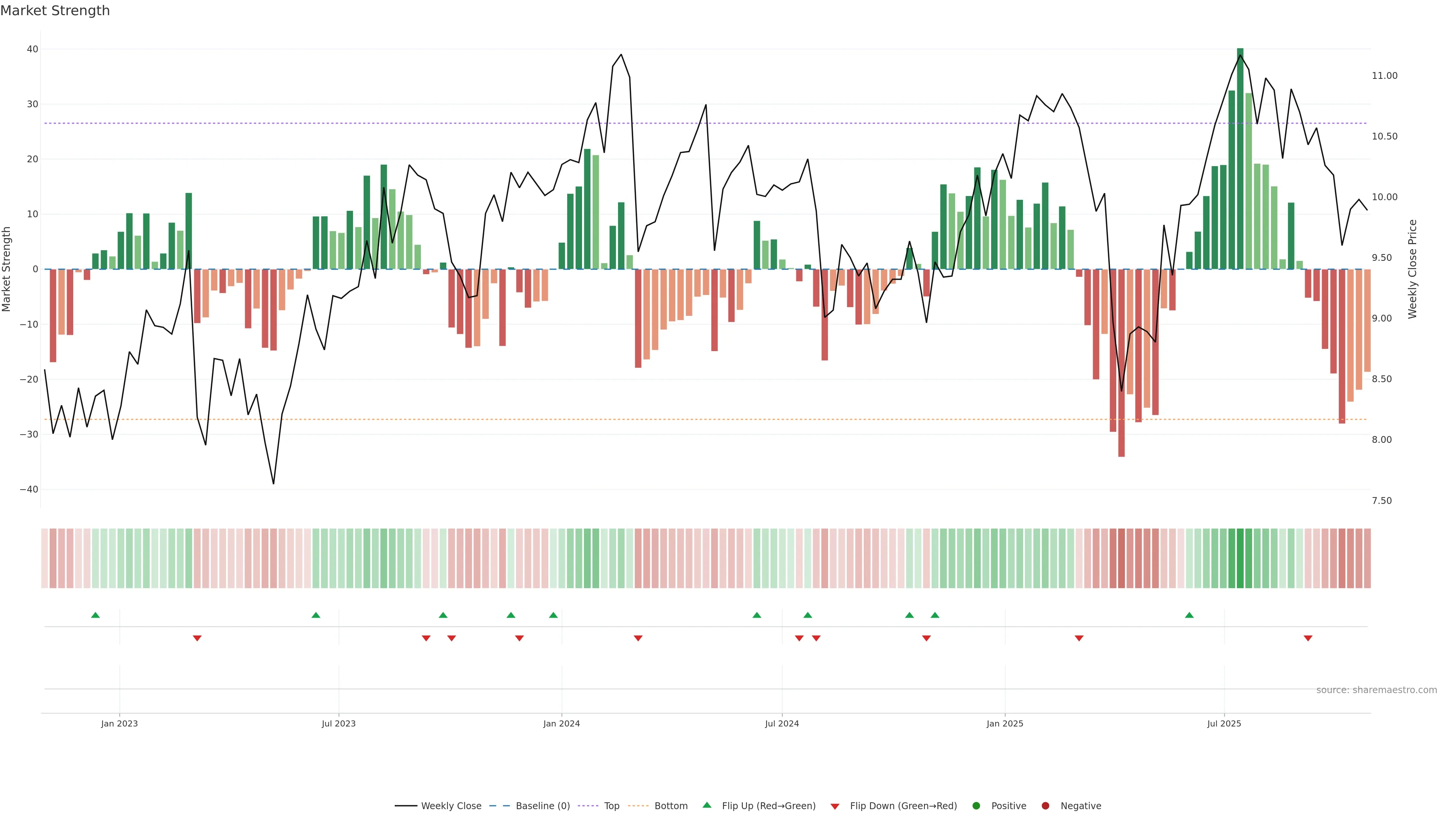Click the green Positive circle in legend
The width and height of the screenshot is (1456, 819).
point(976,805)
